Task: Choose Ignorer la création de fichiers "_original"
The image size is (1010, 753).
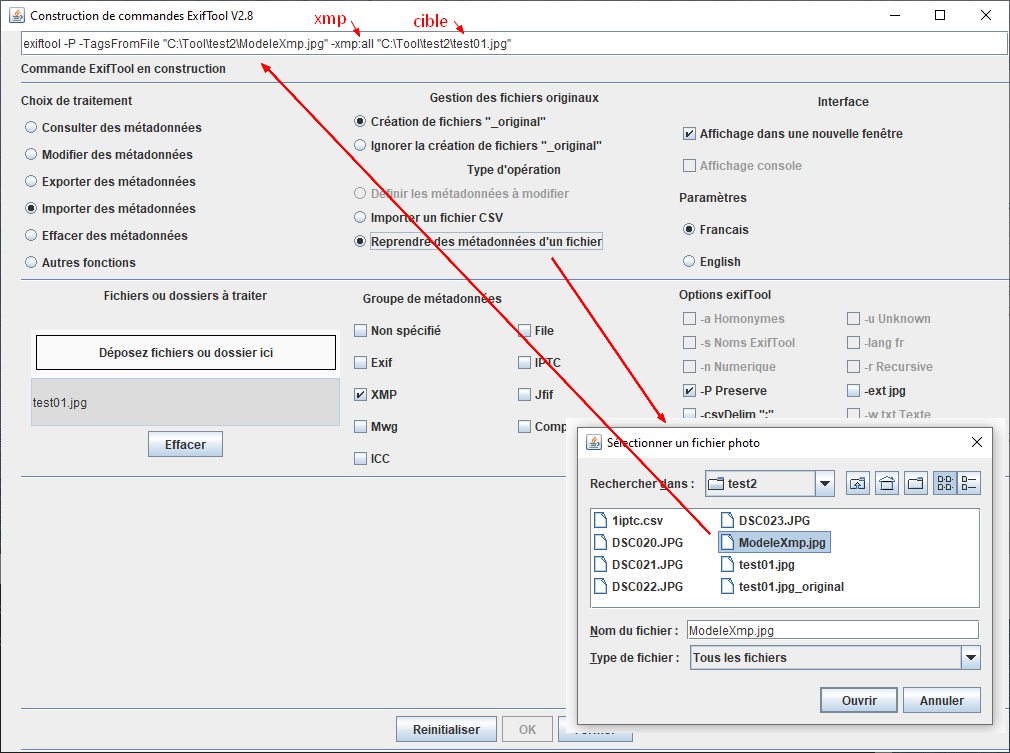Action: tap(360, 146)
